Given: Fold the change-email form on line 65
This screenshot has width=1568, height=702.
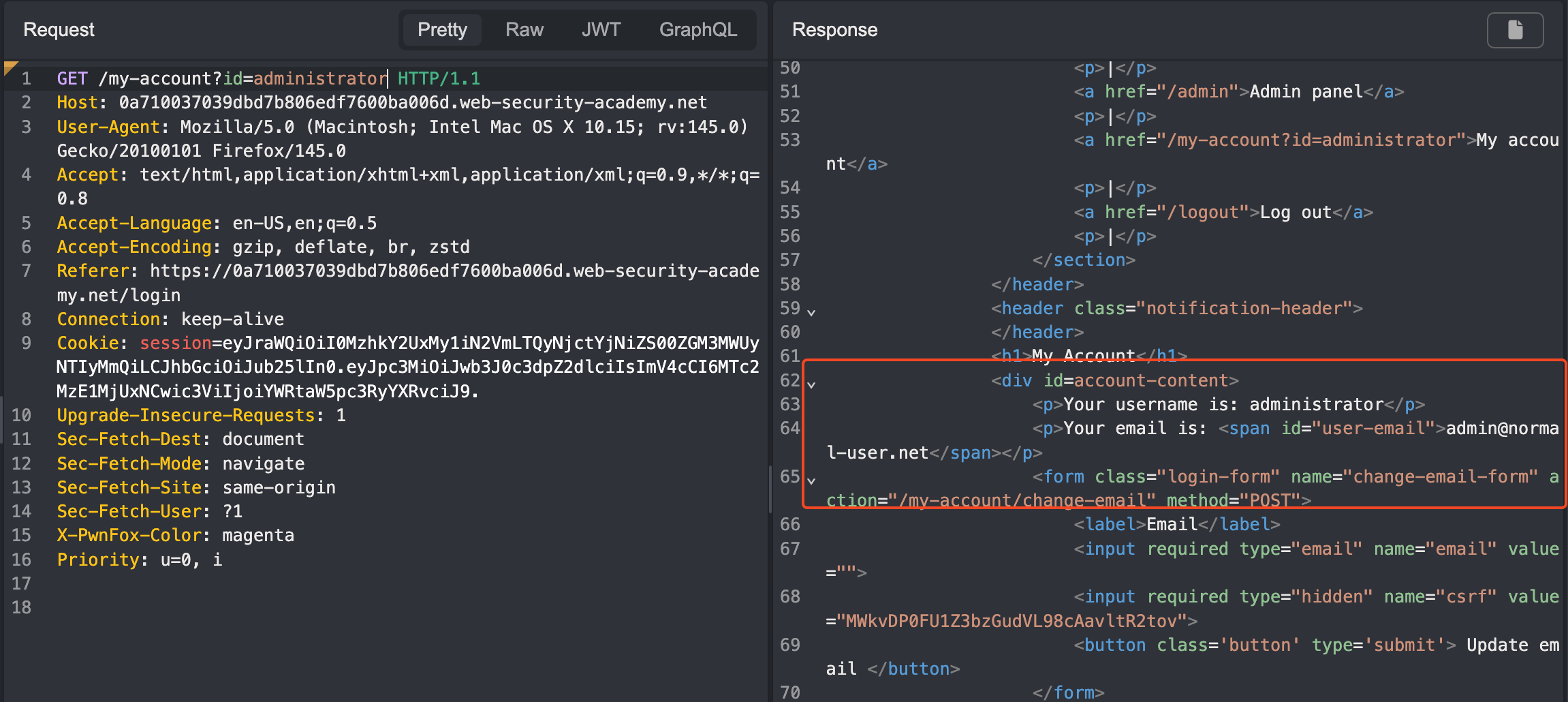Looking at the screenshot, I should pyautogui.click(x=811, y=481).
